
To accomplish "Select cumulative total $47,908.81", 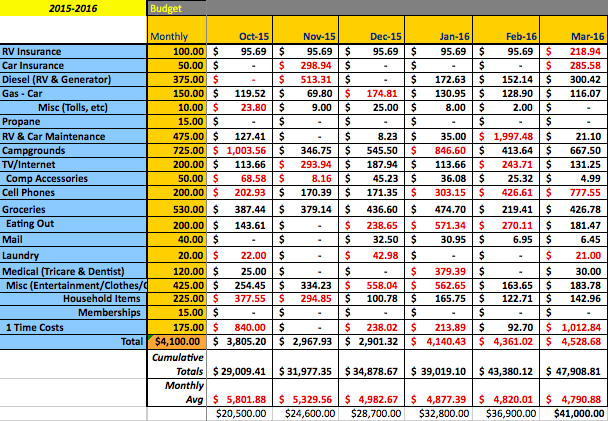I will (574, 364).
